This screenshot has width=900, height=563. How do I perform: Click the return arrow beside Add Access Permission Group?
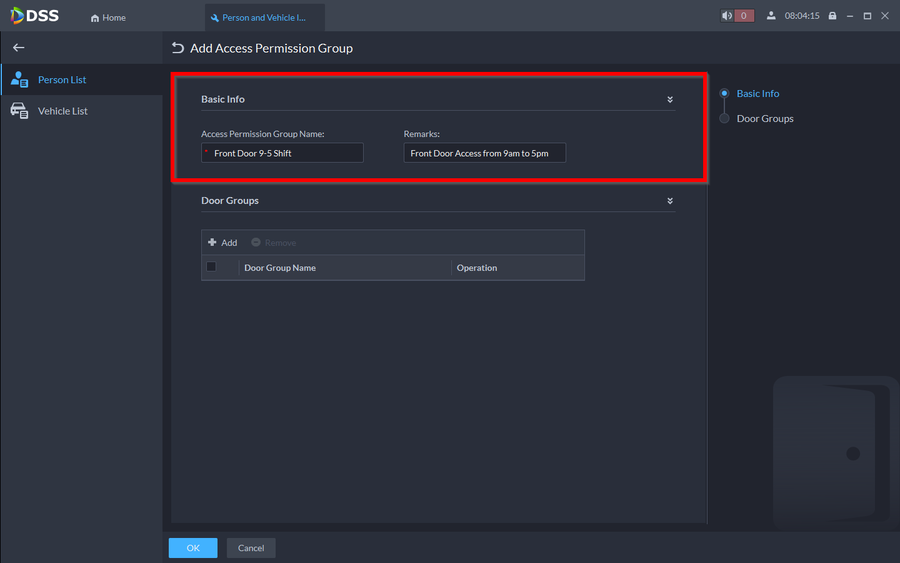coord(178,48)
